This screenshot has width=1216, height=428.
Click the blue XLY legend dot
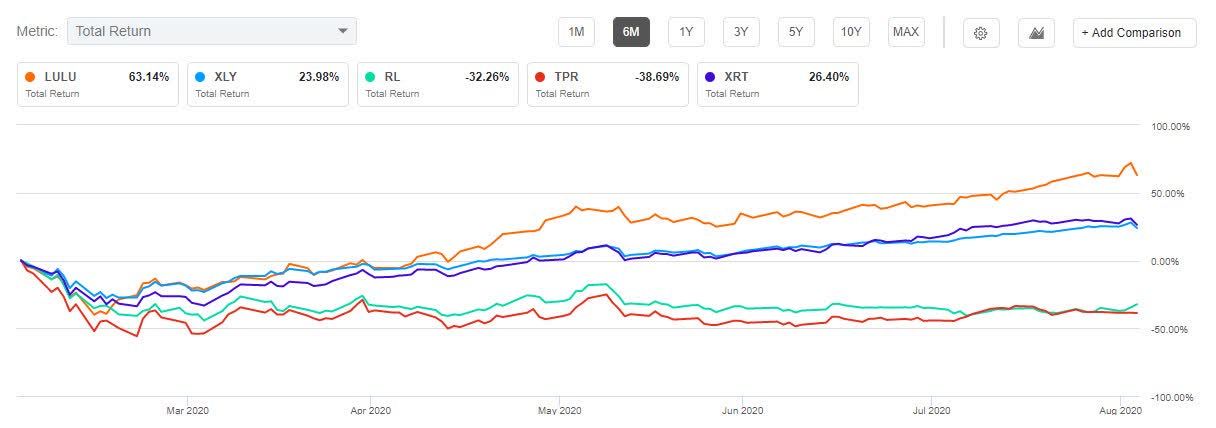coord(201,76)
